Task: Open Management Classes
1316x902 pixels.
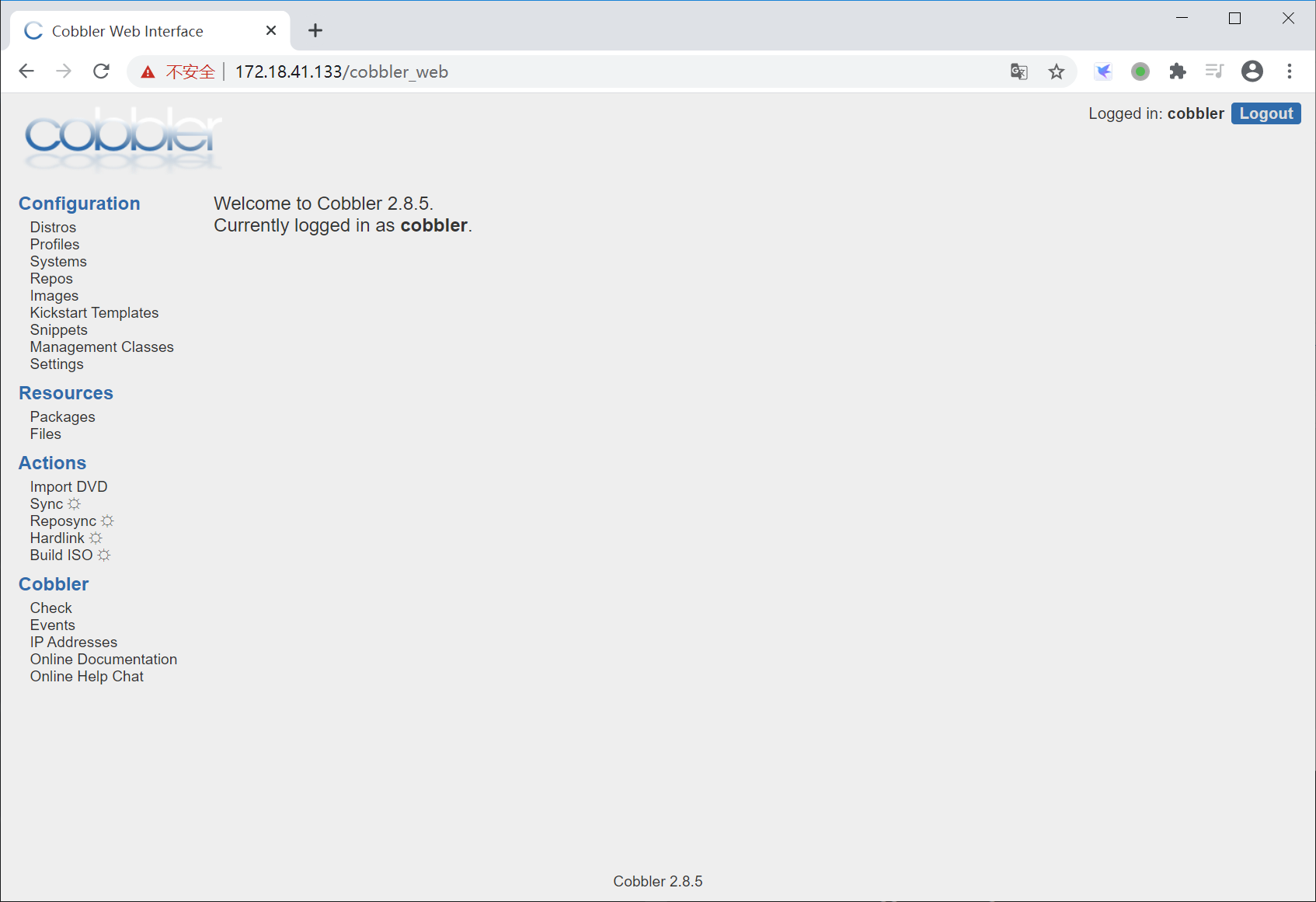Action: click(102, 347)
